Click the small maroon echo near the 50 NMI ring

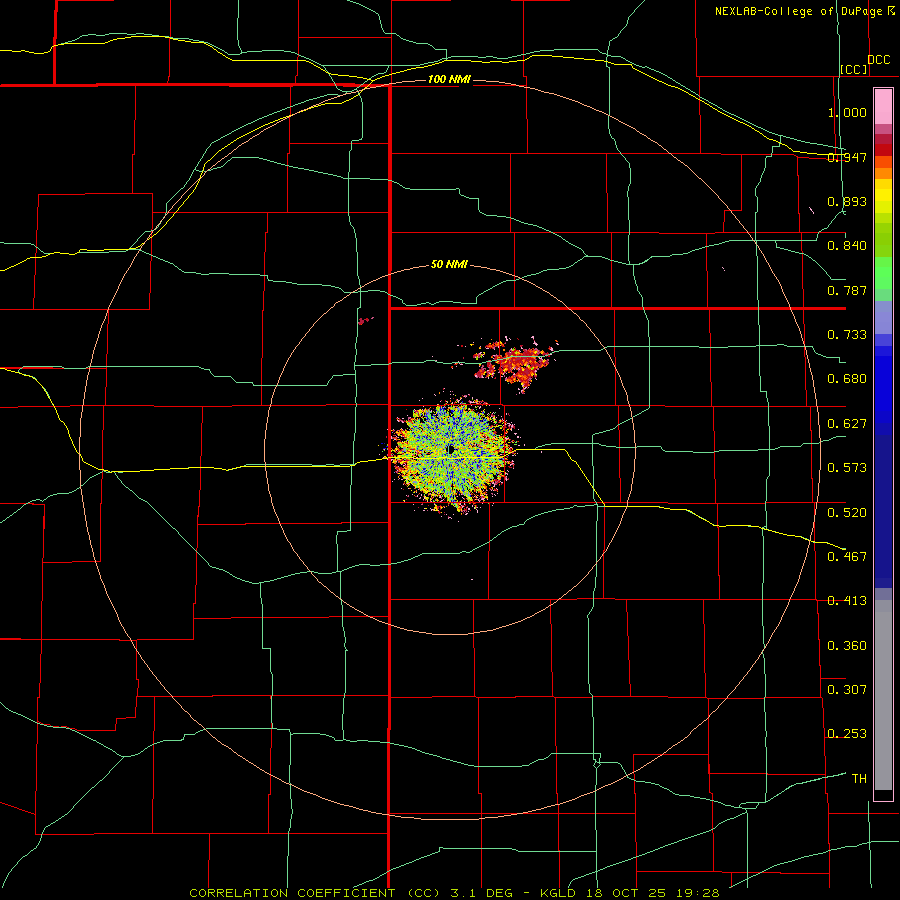pos(365,320)
